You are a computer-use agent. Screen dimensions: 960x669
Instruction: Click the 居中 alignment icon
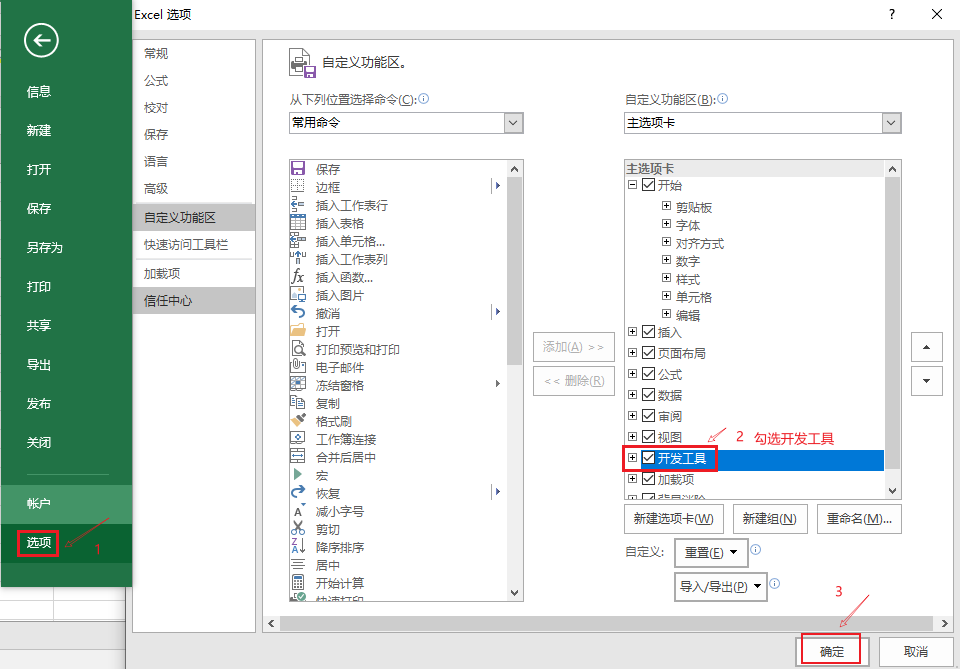click(x=298, y=564)
